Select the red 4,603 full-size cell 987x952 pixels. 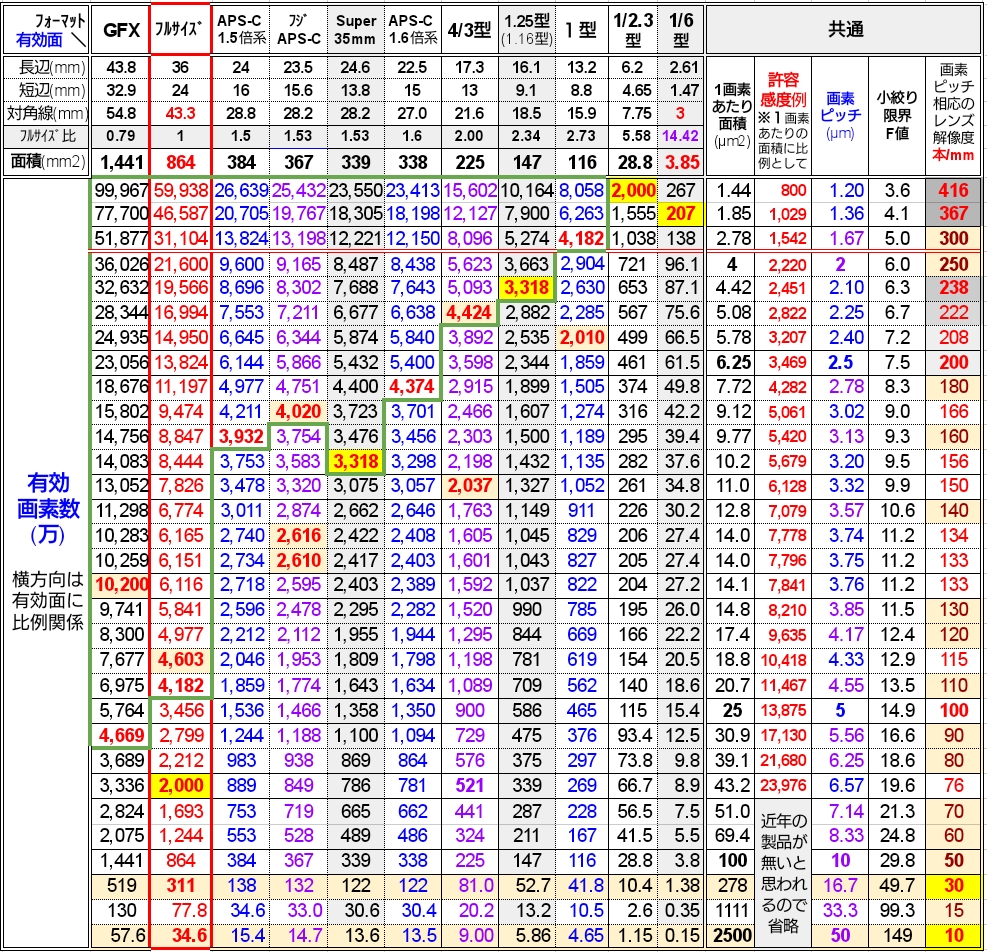pos(181,660)
